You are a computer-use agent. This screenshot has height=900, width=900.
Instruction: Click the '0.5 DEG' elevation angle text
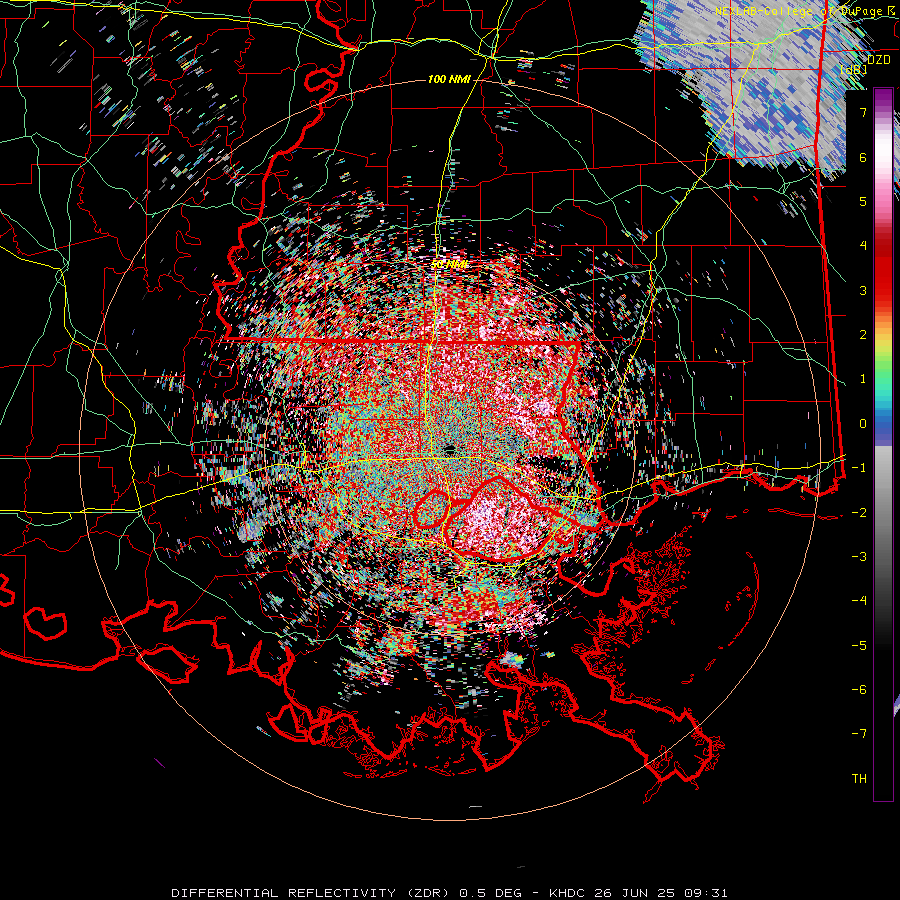(x=491, y=893)
